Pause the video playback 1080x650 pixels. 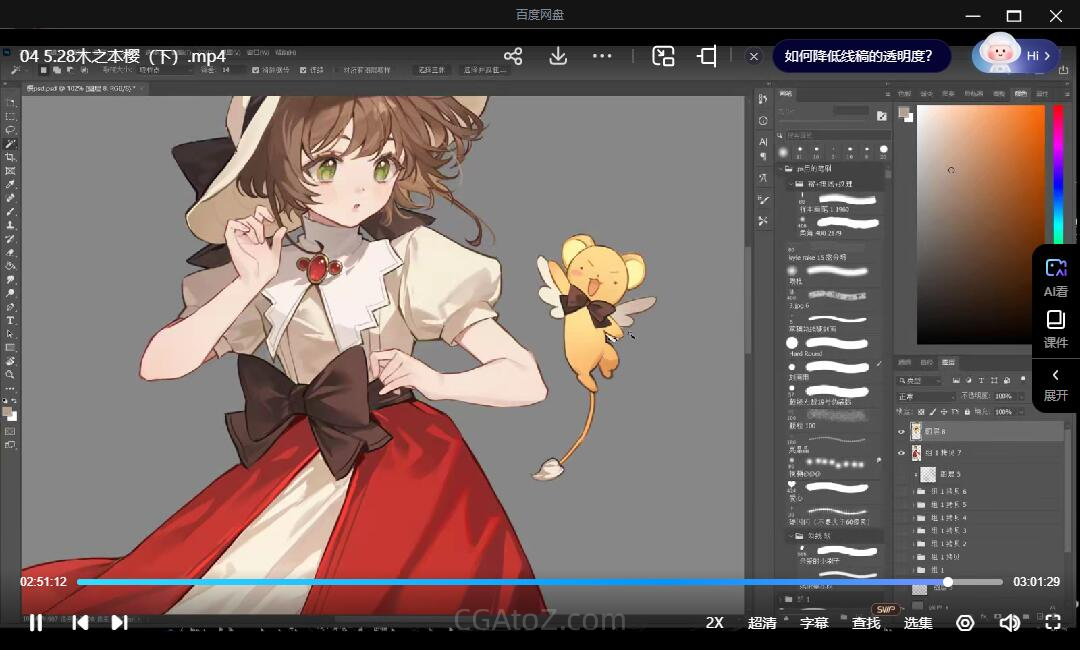click(35, 622)
